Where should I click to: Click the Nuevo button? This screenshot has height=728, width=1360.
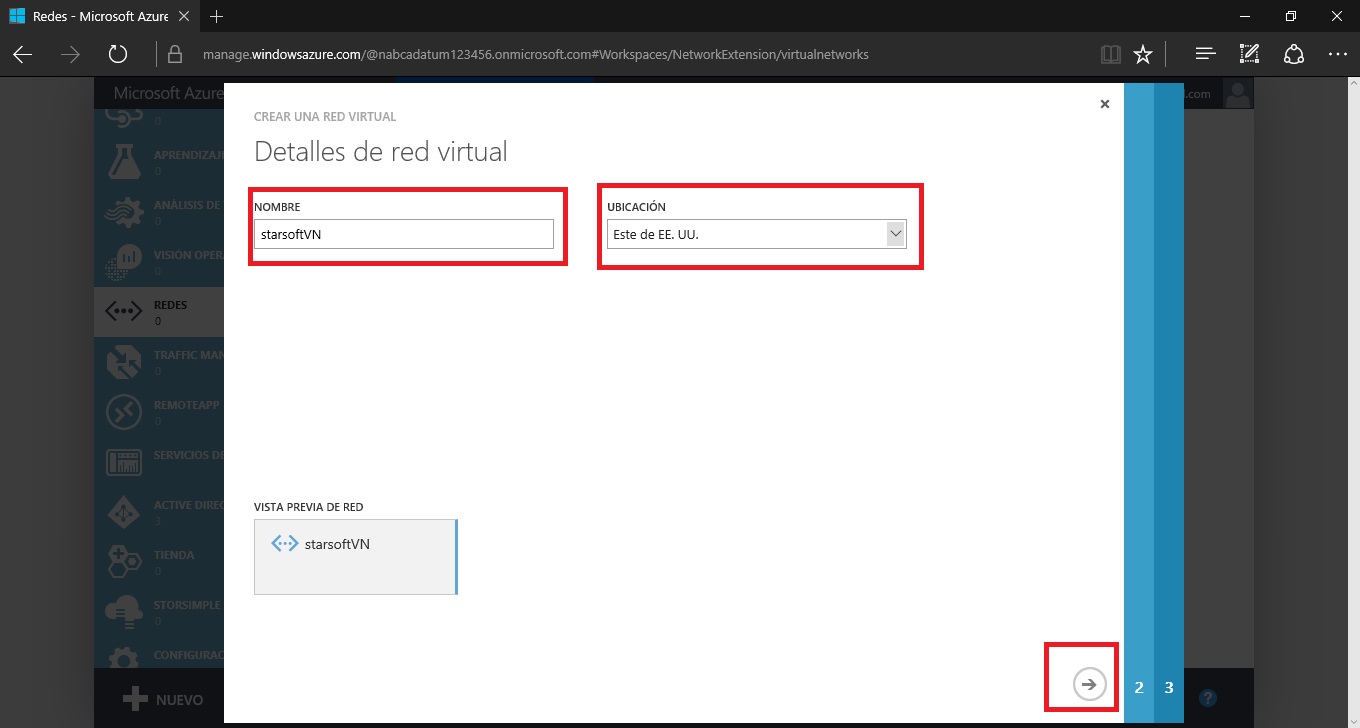click(x=163, y=700)
